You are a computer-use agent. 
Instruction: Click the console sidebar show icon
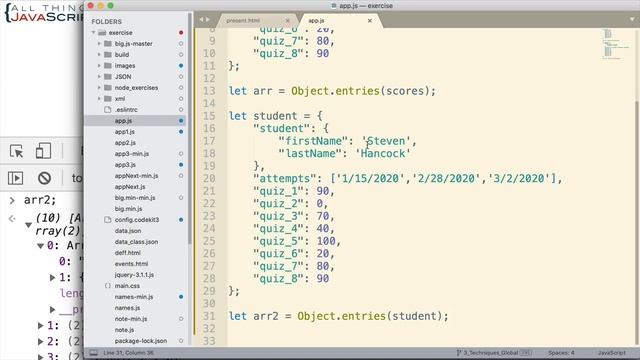(x=16, y=178)
